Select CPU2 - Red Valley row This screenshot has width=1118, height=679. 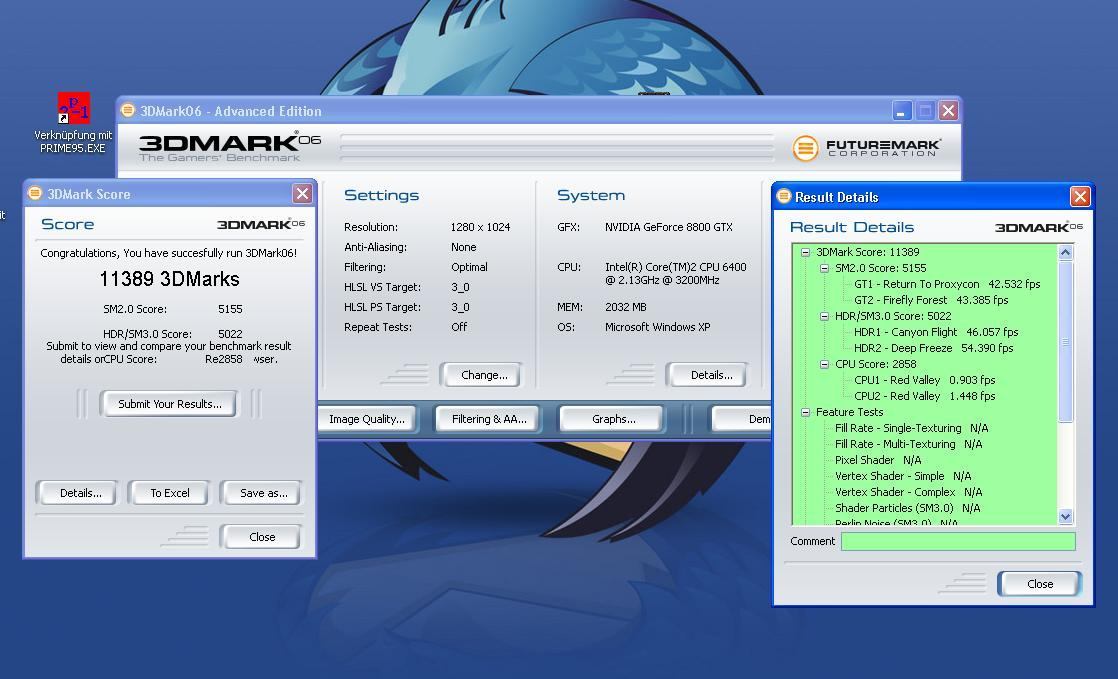point(924,396)
